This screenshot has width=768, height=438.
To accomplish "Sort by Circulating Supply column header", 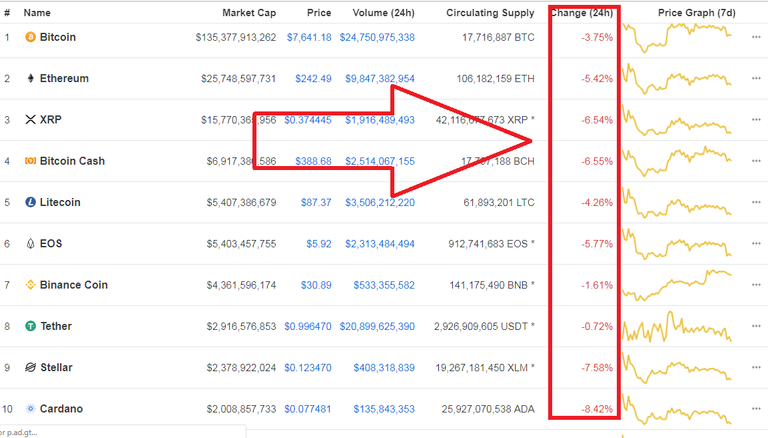I will [490, 13].
